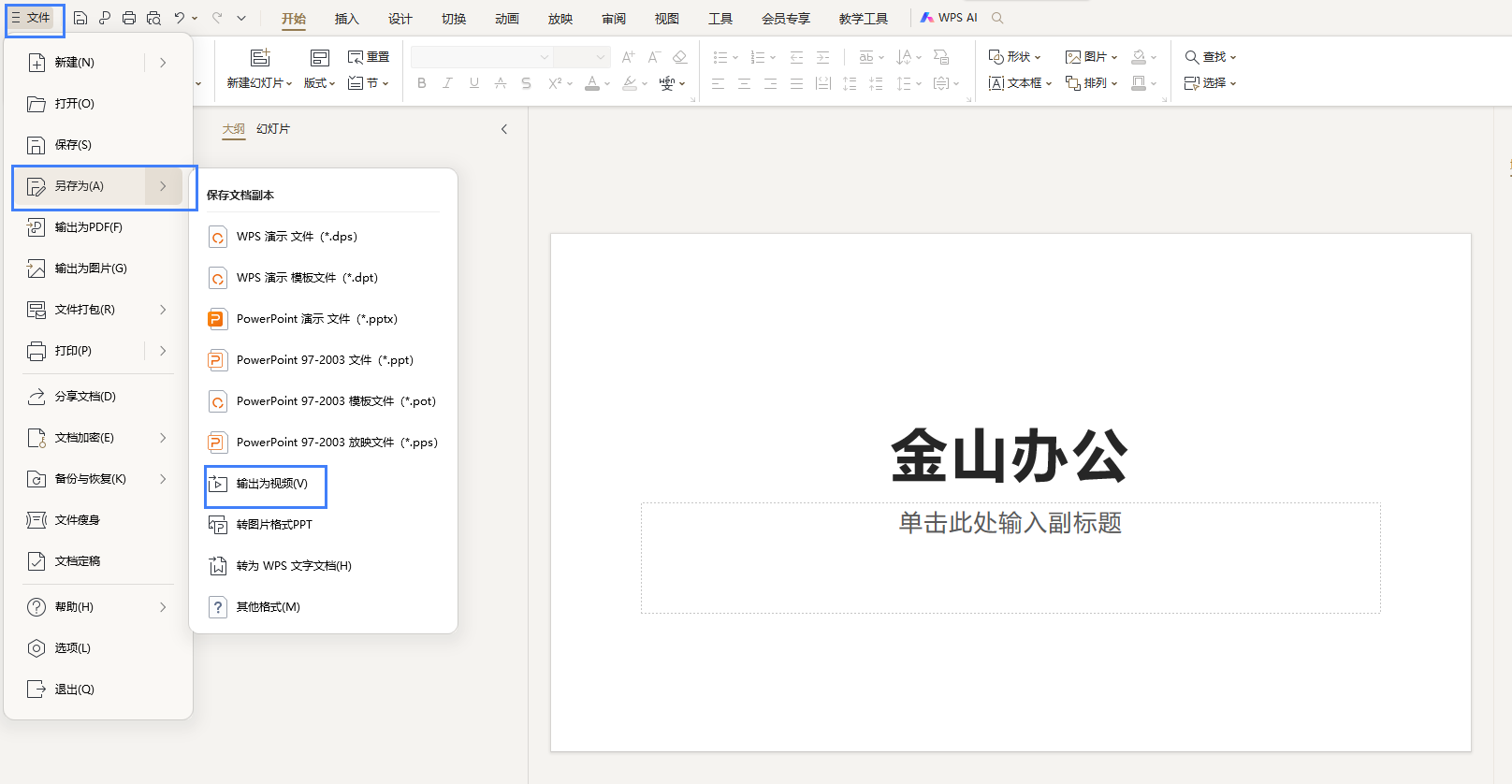The width and height of the screenshot is (1512, 784).
Task: Switch to the 视图 View tab
Action: click(666, 19)
